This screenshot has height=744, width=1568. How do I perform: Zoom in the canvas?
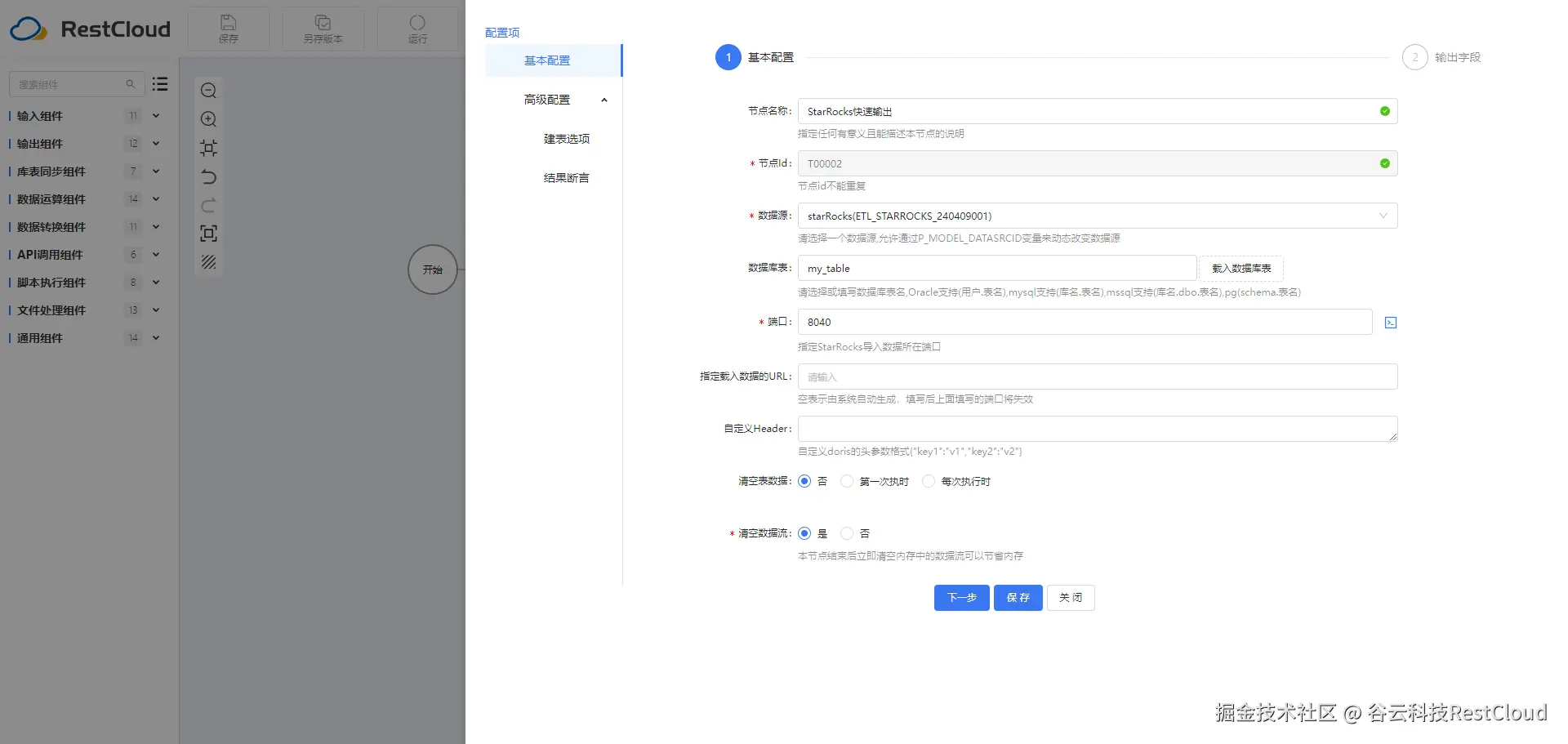[209, 119]
